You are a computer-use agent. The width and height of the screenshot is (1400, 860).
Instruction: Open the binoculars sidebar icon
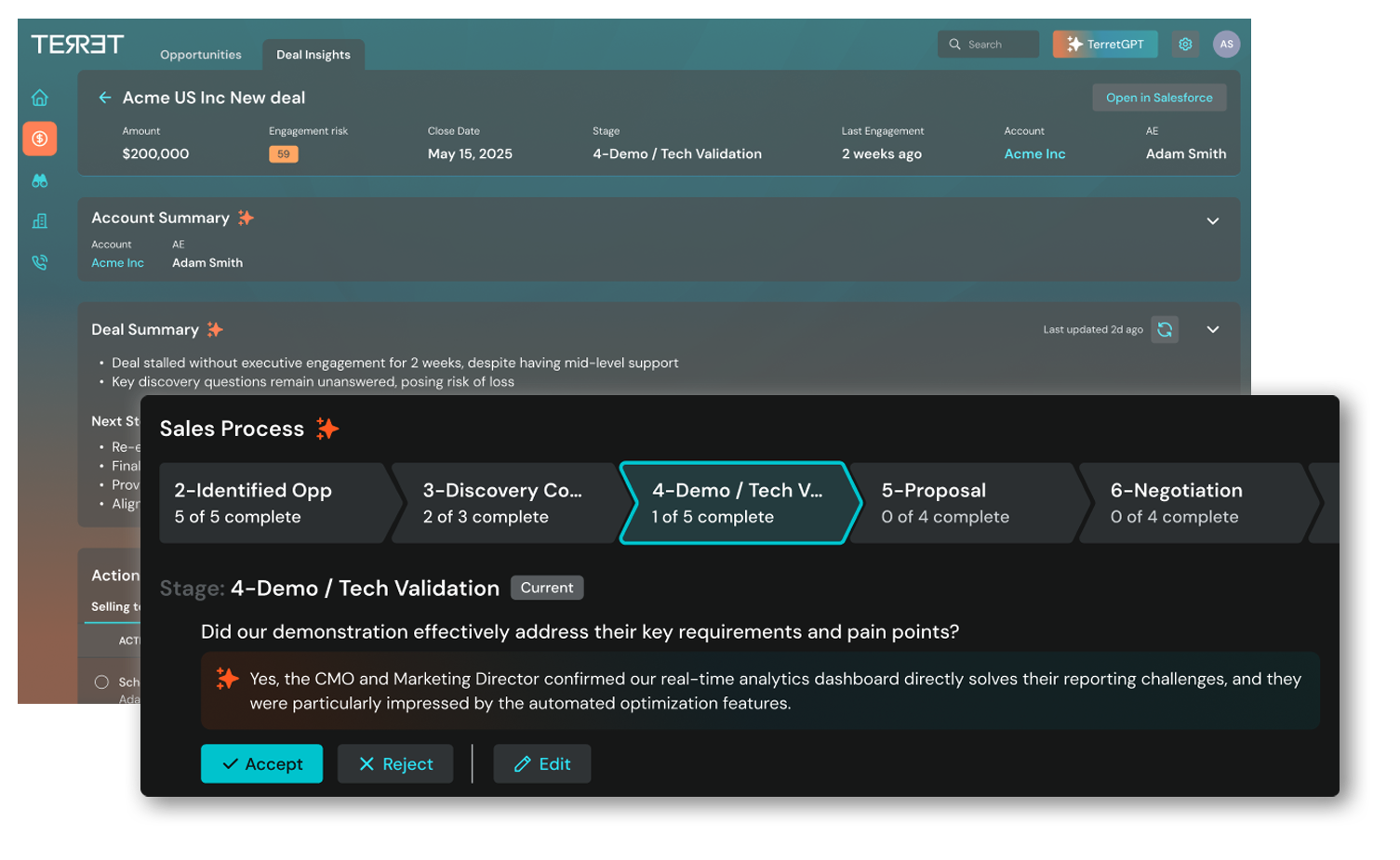tap(40, 180)
